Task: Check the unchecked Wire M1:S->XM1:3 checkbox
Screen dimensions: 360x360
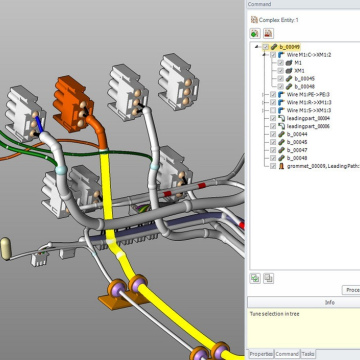Action: point(273,110)
